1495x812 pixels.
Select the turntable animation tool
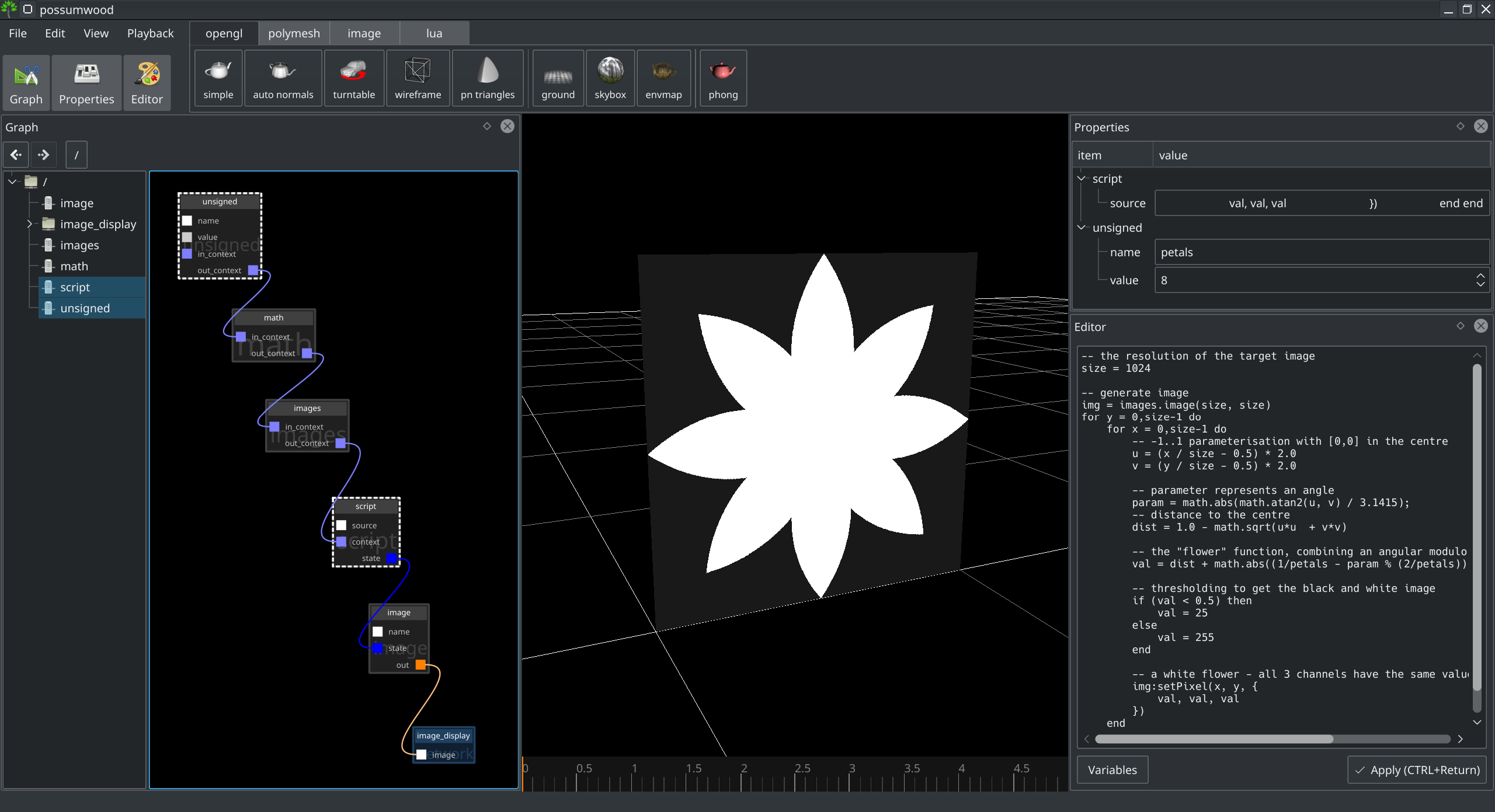click(x=355, y=79)
